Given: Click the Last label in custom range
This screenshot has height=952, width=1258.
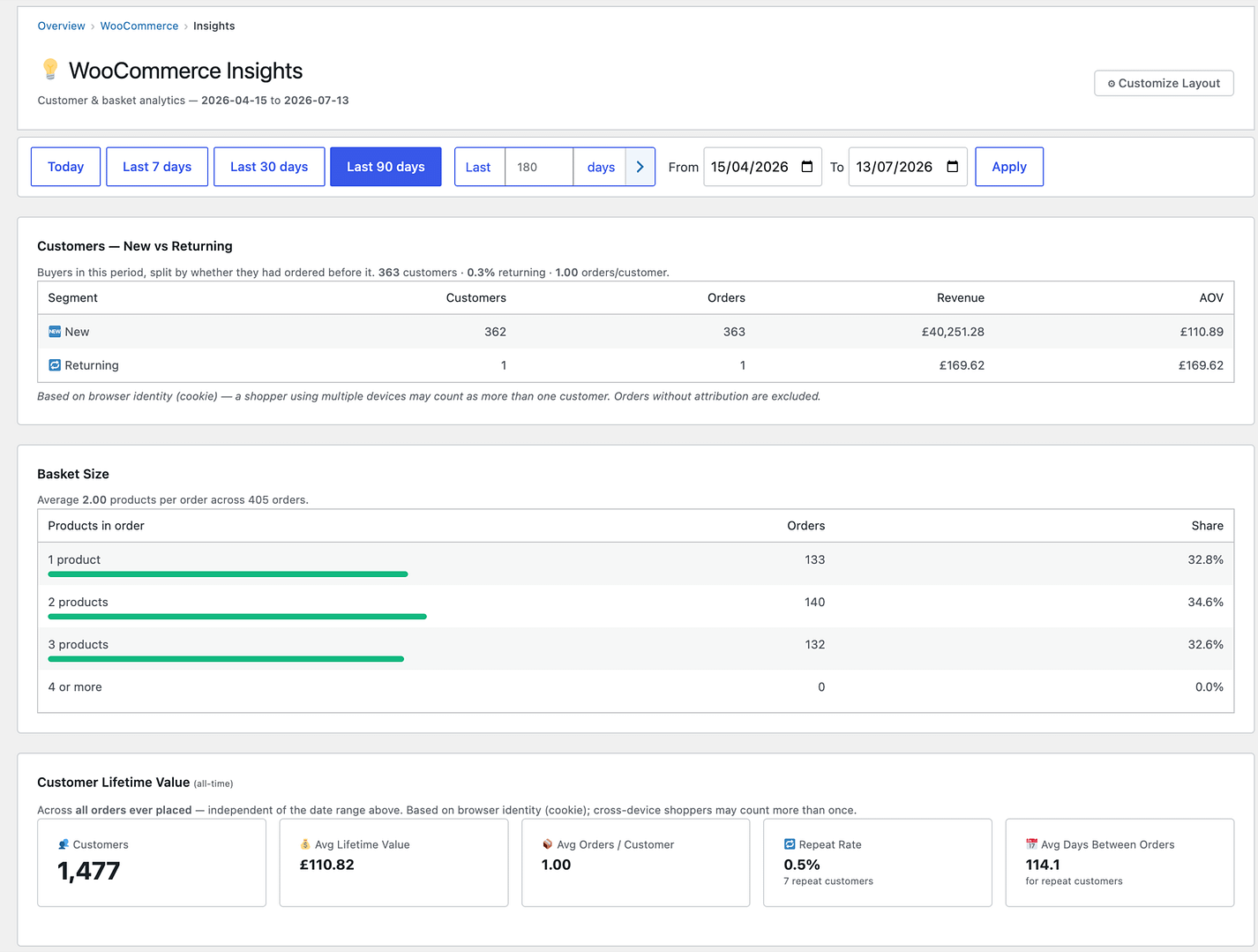Looking at the screenshot, I should [478, 167].
